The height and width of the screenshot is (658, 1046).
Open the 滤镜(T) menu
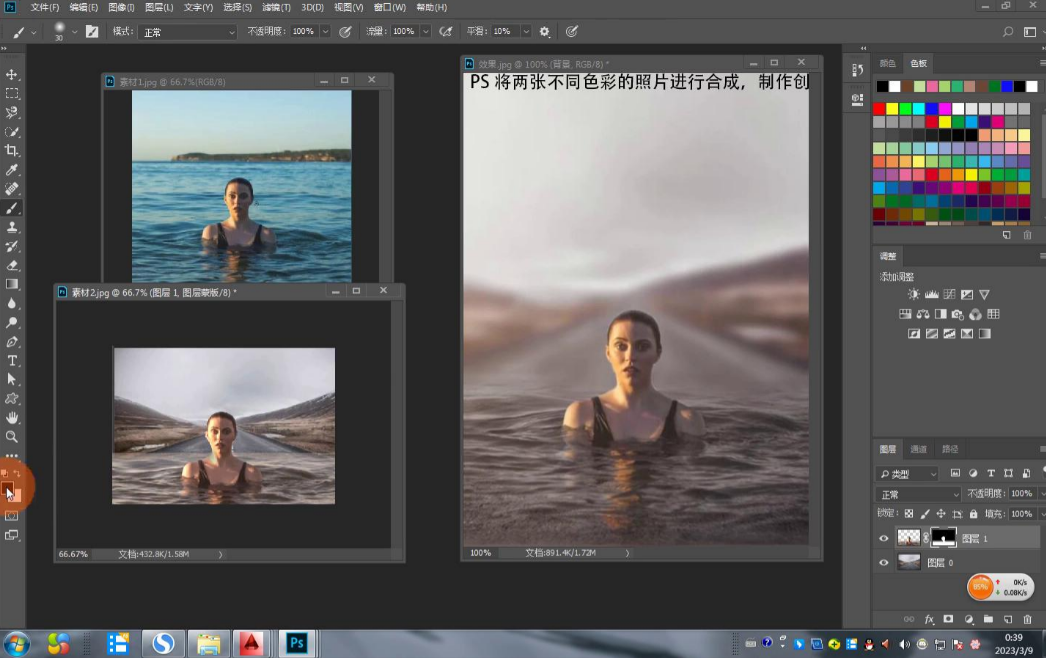pyautogui.click(x=276, y=7)
